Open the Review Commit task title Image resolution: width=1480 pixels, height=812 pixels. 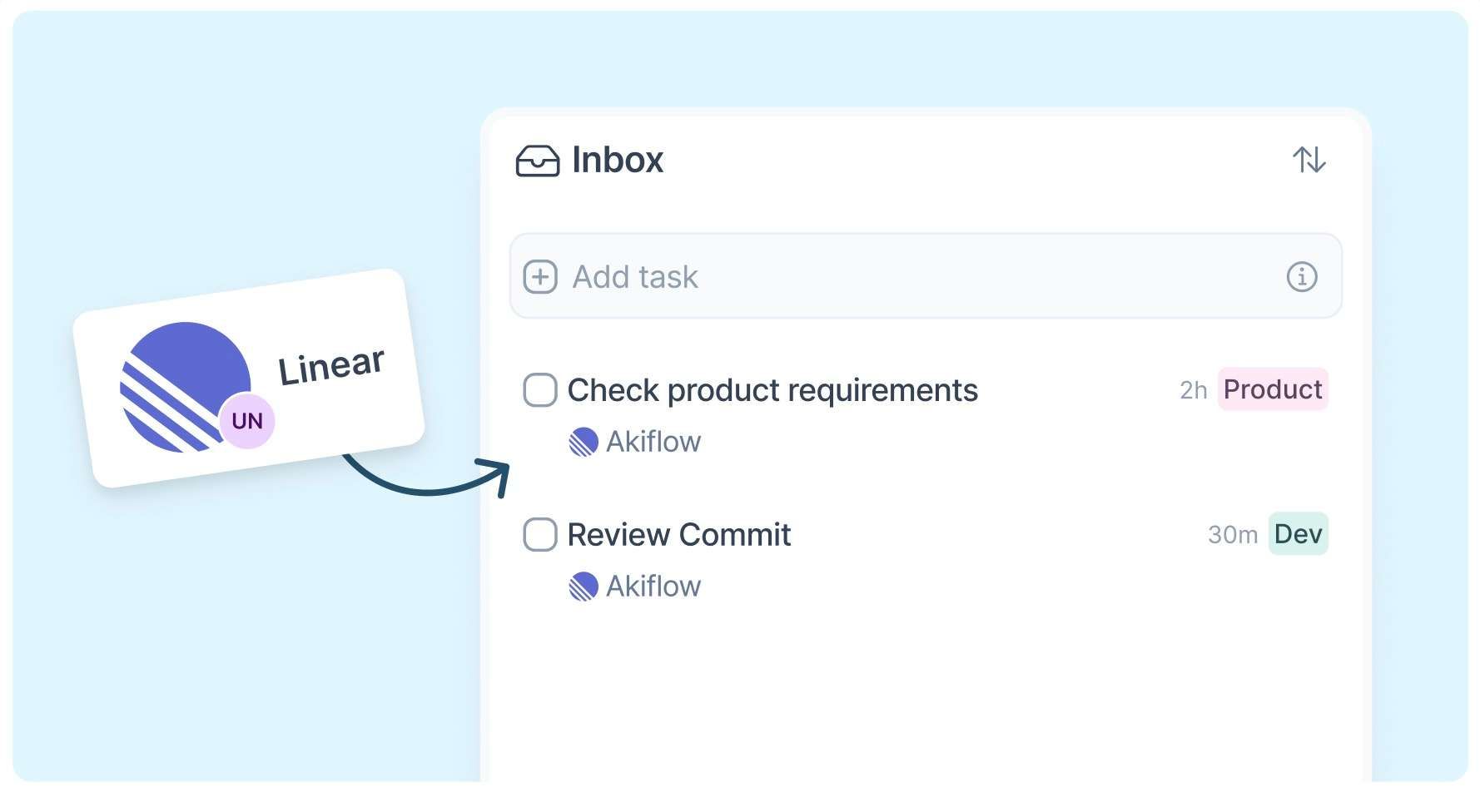click(679, 535)
